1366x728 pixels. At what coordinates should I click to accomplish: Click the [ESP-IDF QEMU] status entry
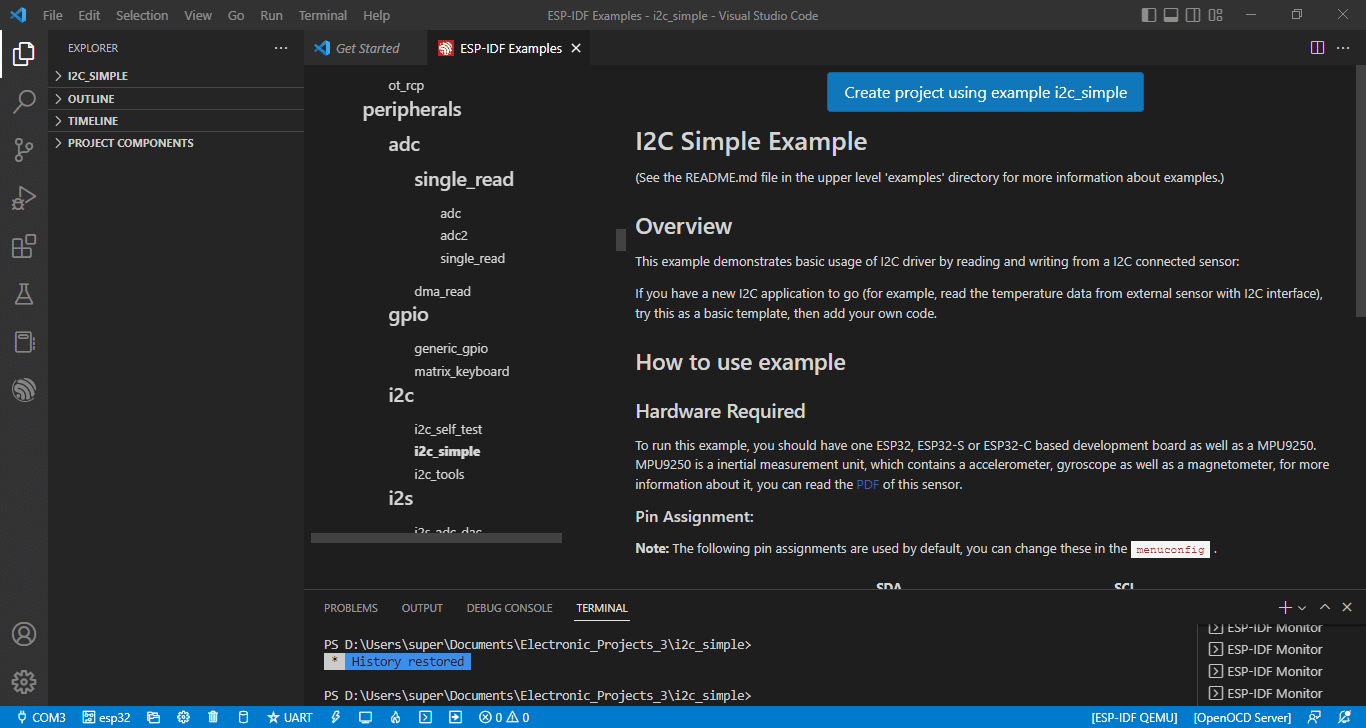coord(1134,717)
